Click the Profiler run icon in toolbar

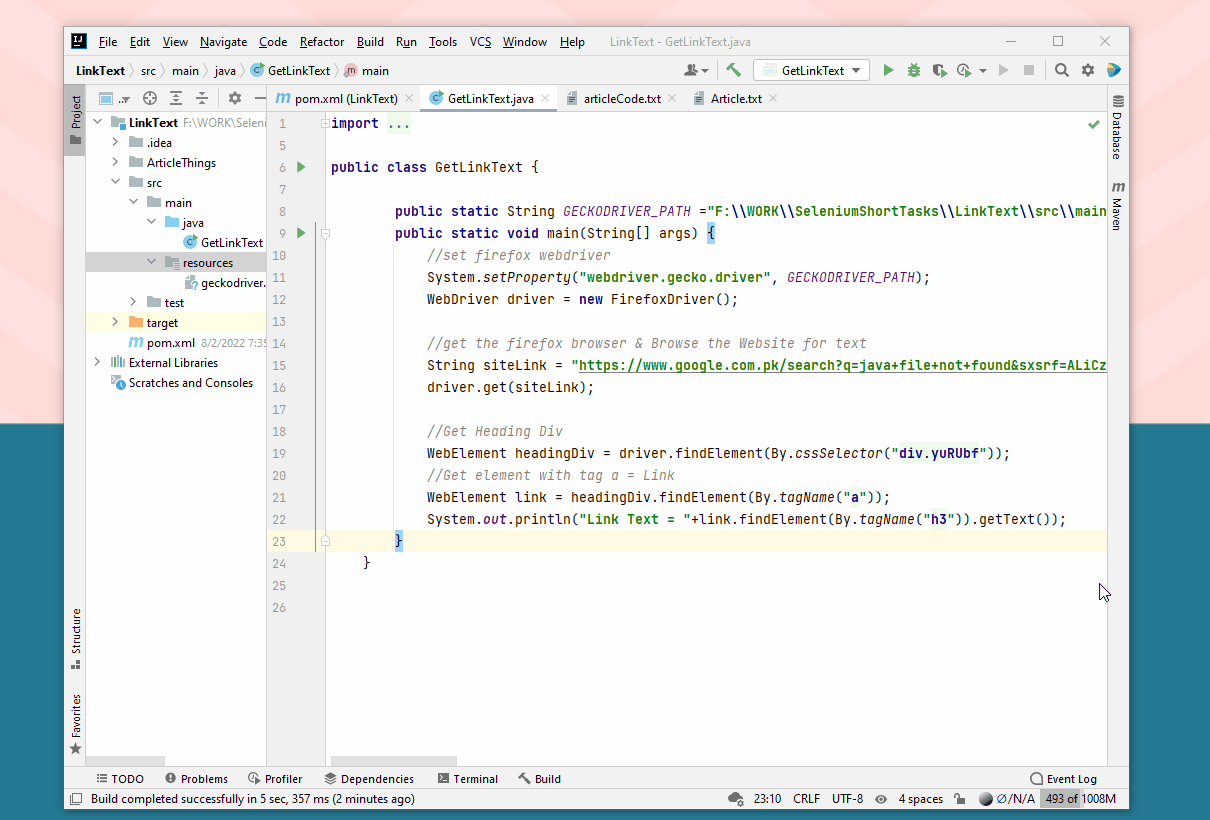click(964, 70)
